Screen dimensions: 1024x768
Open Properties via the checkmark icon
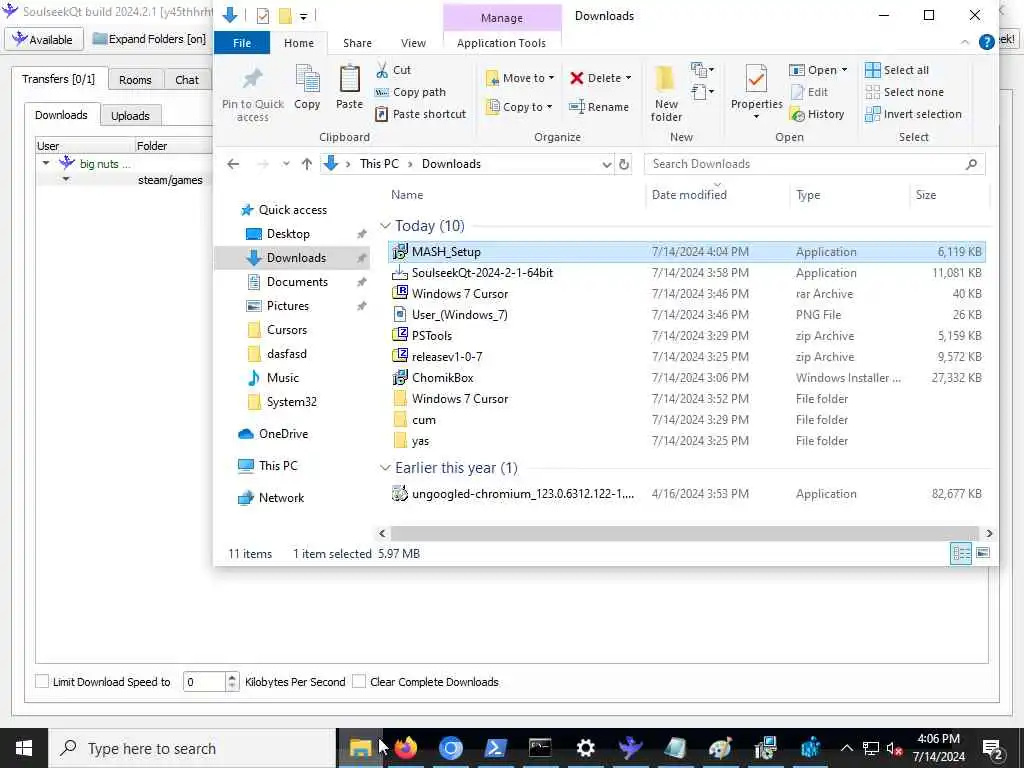(756, 80)
